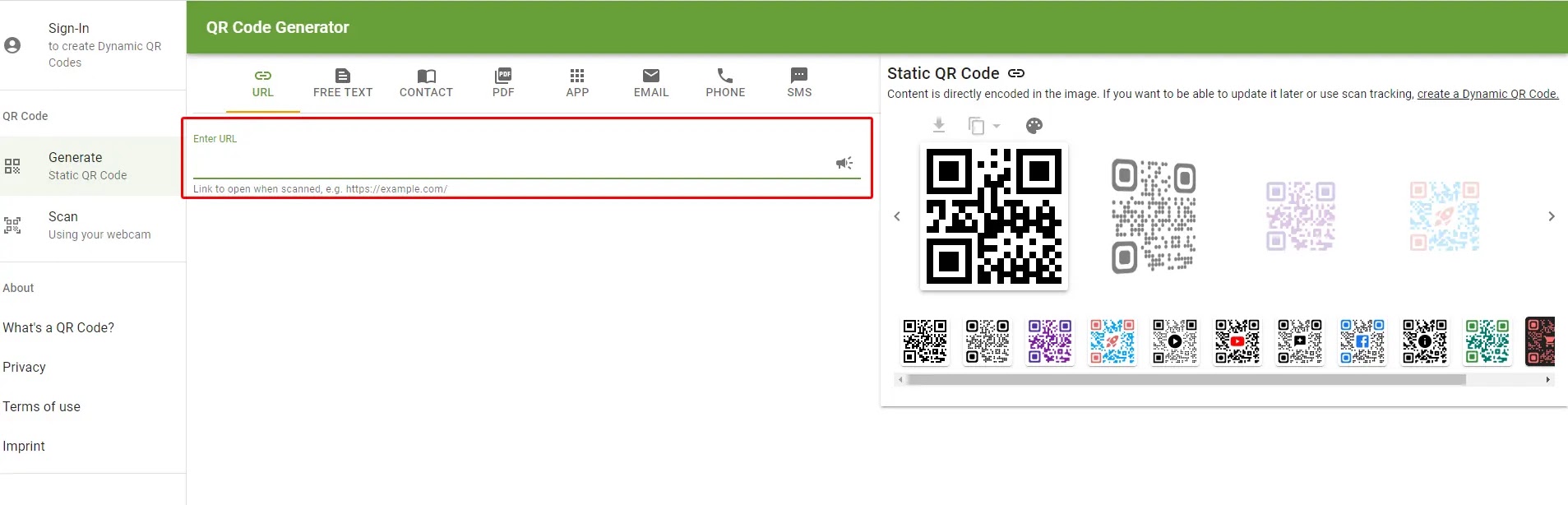Choose chat-bubble logo QR template thumbnail
This screenshot has height=505, width=1568.
[1300, 341]
